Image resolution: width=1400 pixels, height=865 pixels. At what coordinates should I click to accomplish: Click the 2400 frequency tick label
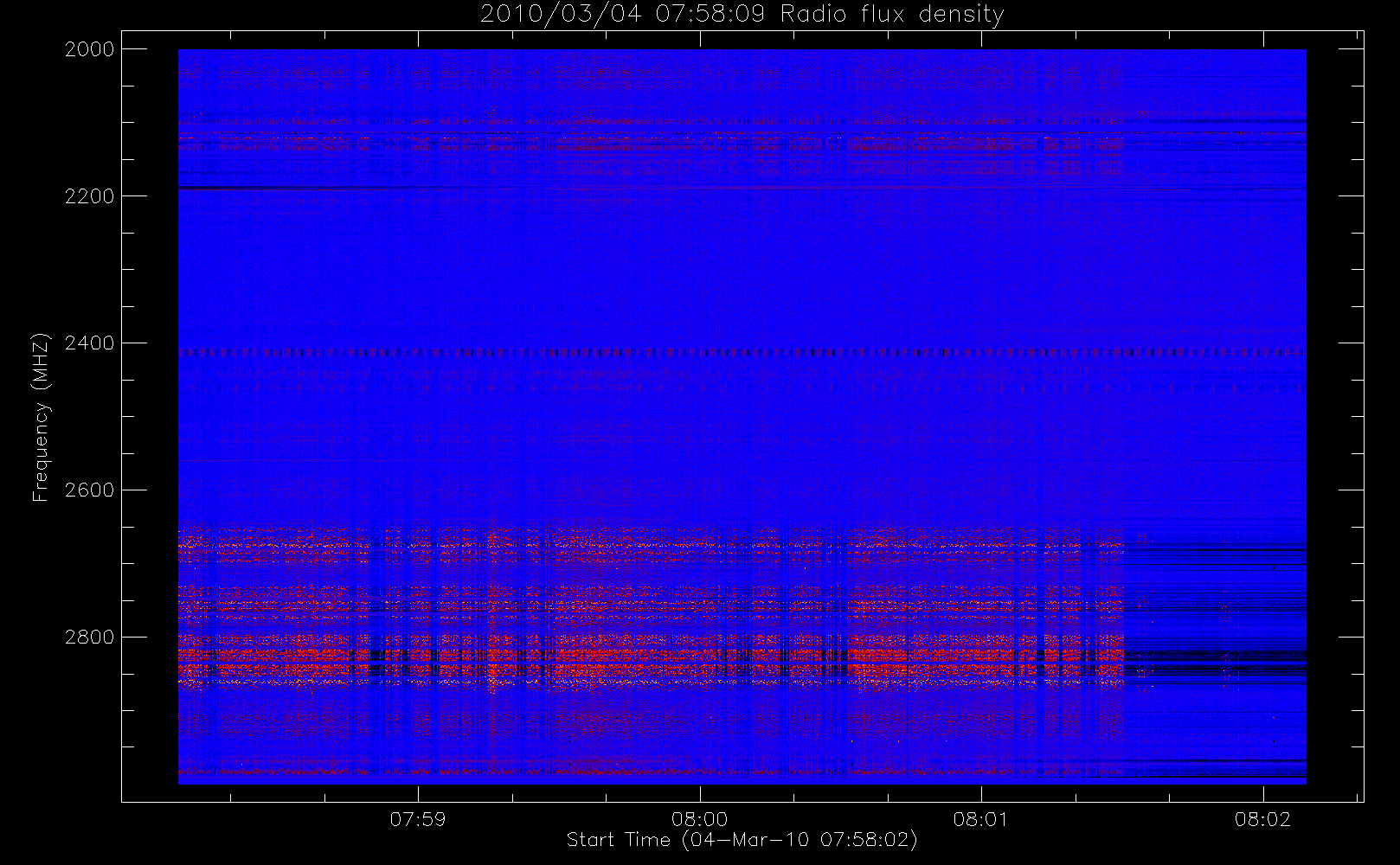(90, 343)
